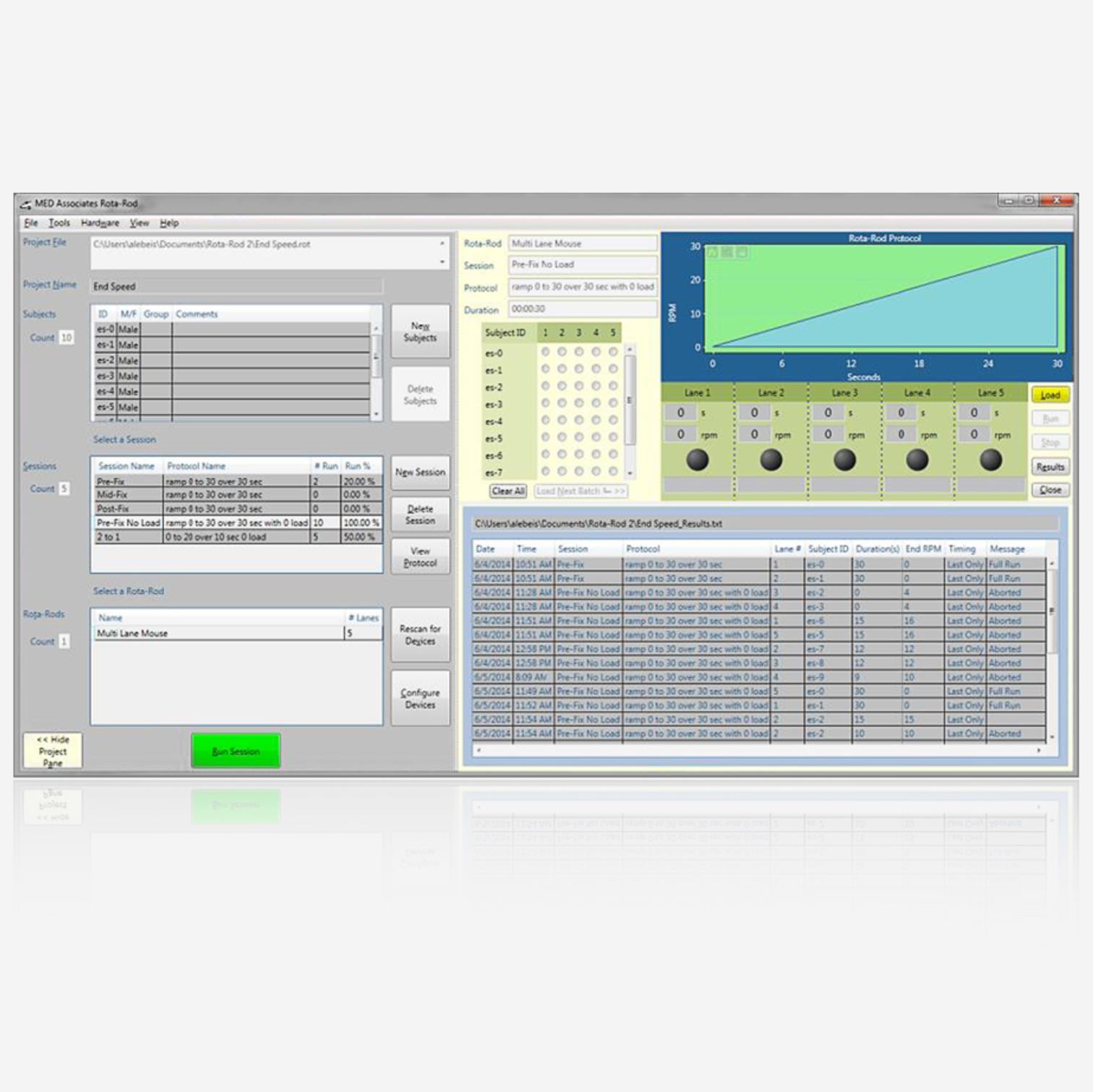Assign subject es-6 to lane 5
The width and height of the screenshot is (1093, 1092).
613,455
